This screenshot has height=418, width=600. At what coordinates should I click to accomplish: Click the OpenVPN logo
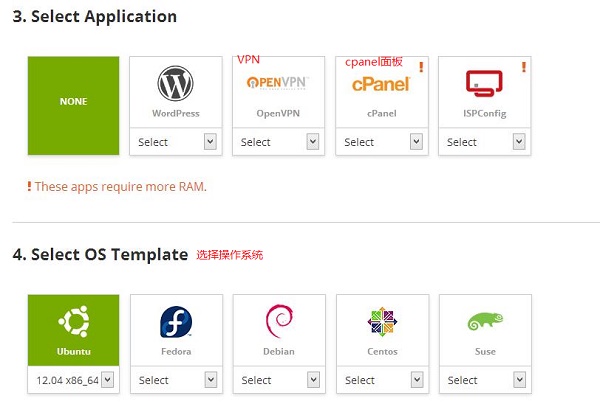(278, 82)
